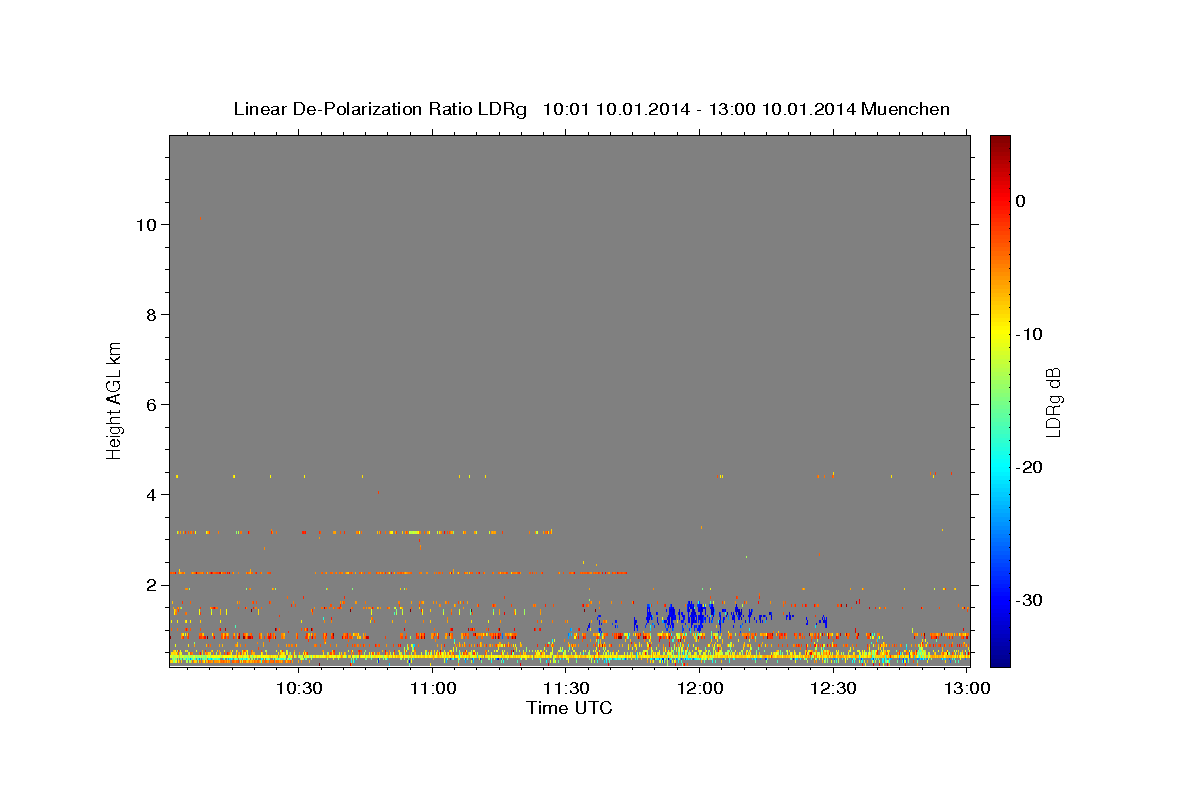
Task: Click the colorbar value label '-10'
Action: 1030,334
